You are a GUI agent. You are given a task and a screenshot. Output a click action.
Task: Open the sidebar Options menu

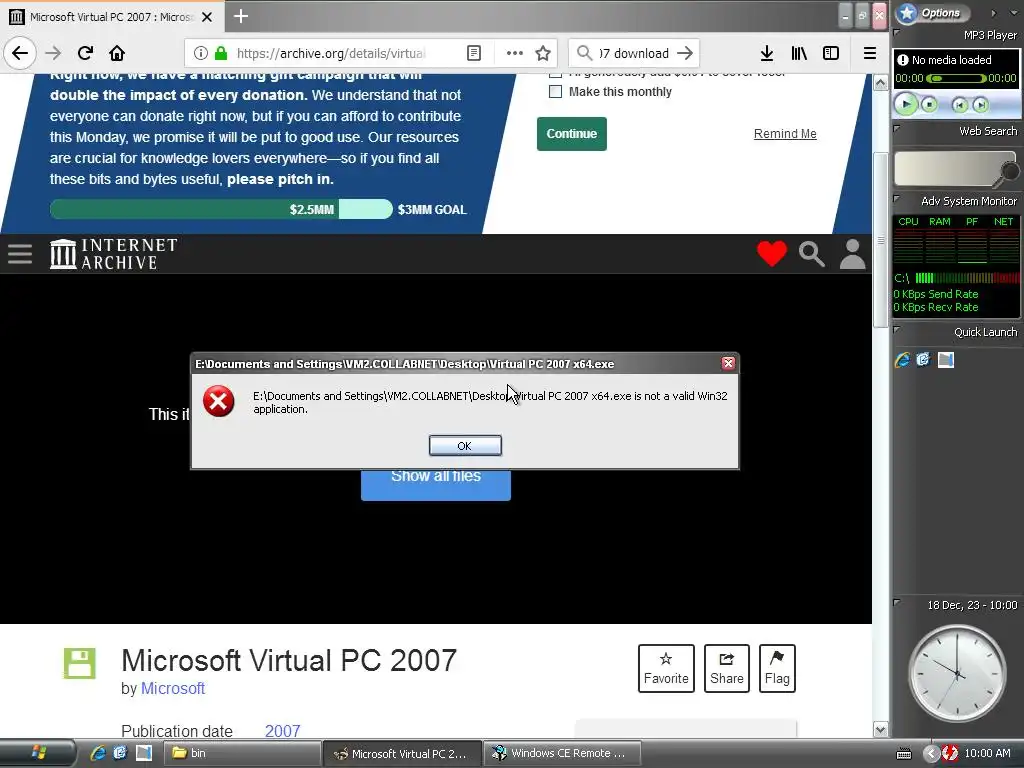tap(933, 12)
